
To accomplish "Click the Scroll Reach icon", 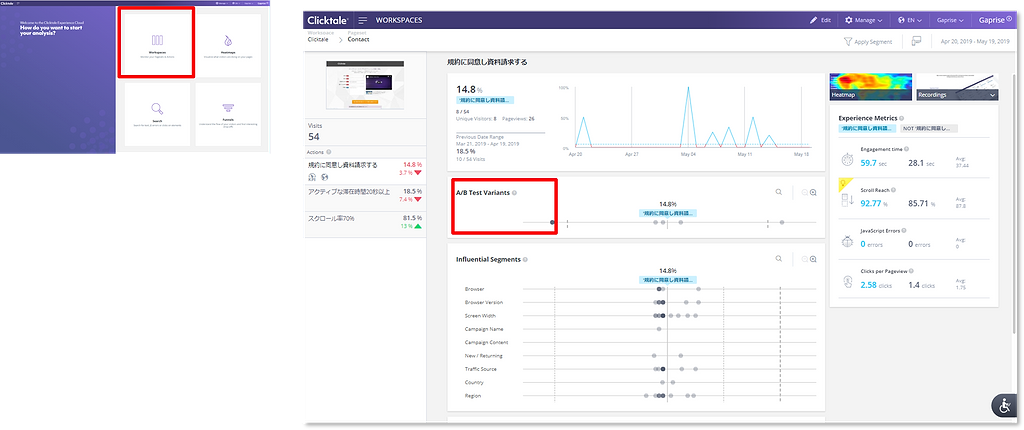I will [x=848, y=201].
